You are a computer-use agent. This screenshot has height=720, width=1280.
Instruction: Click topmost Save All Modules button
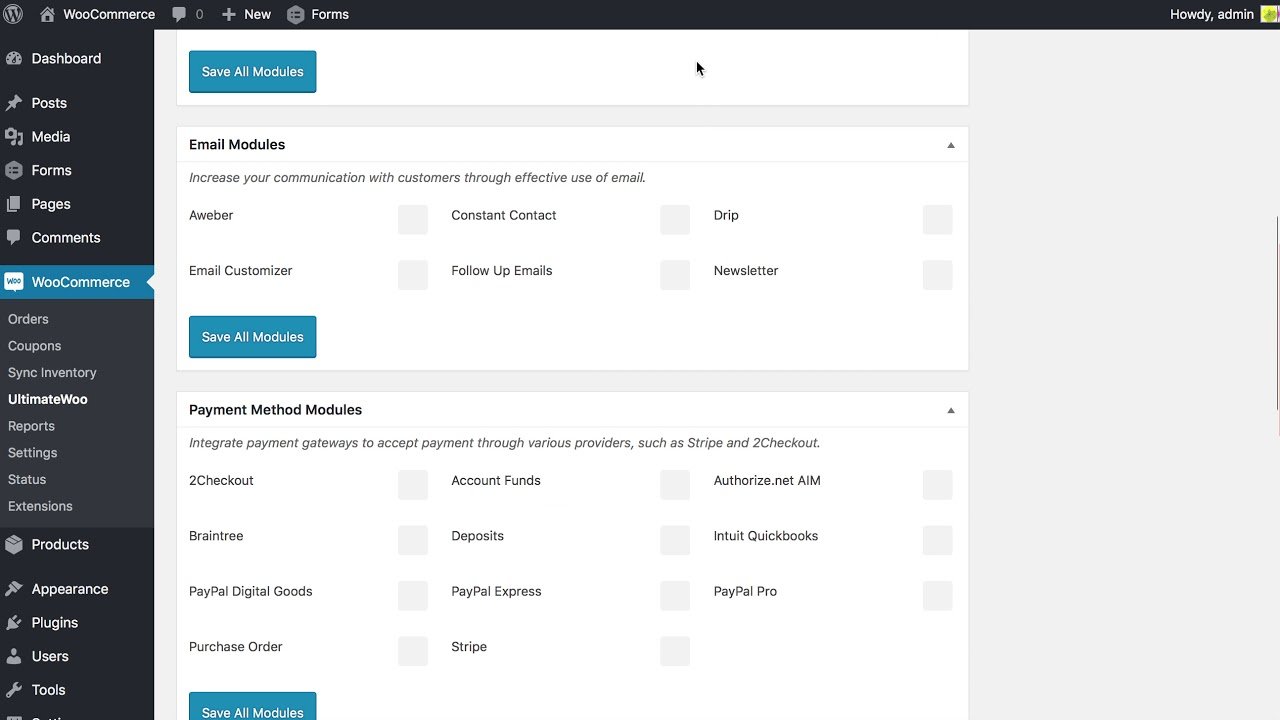(x=253, y=72)
